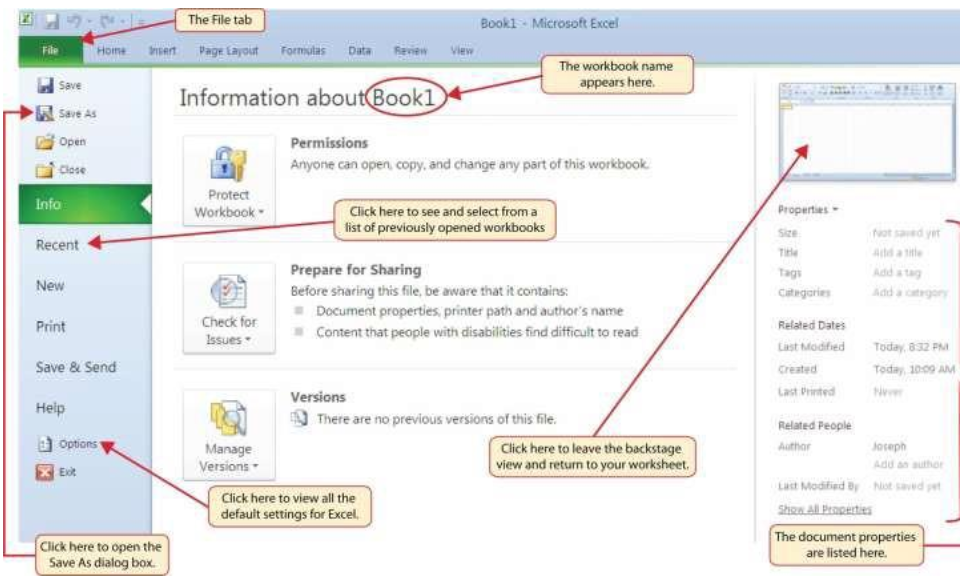Switch to the Formulas tab

tap(303, 50)
